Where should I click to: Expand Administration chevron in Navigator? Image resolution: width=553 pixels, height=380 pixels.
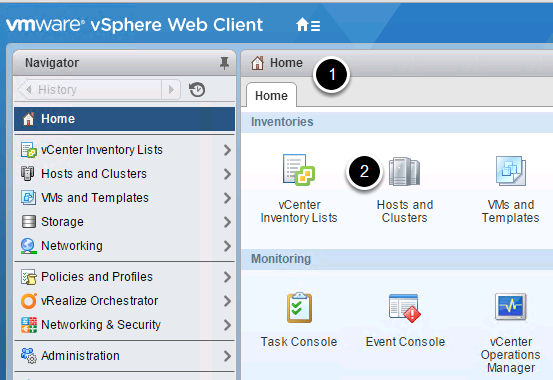227,356
